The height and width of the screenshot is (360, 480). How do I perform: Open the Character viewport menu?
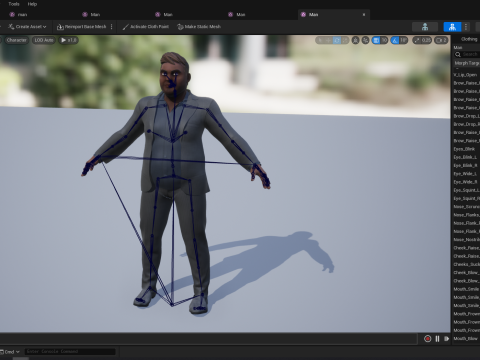point(16,40)
